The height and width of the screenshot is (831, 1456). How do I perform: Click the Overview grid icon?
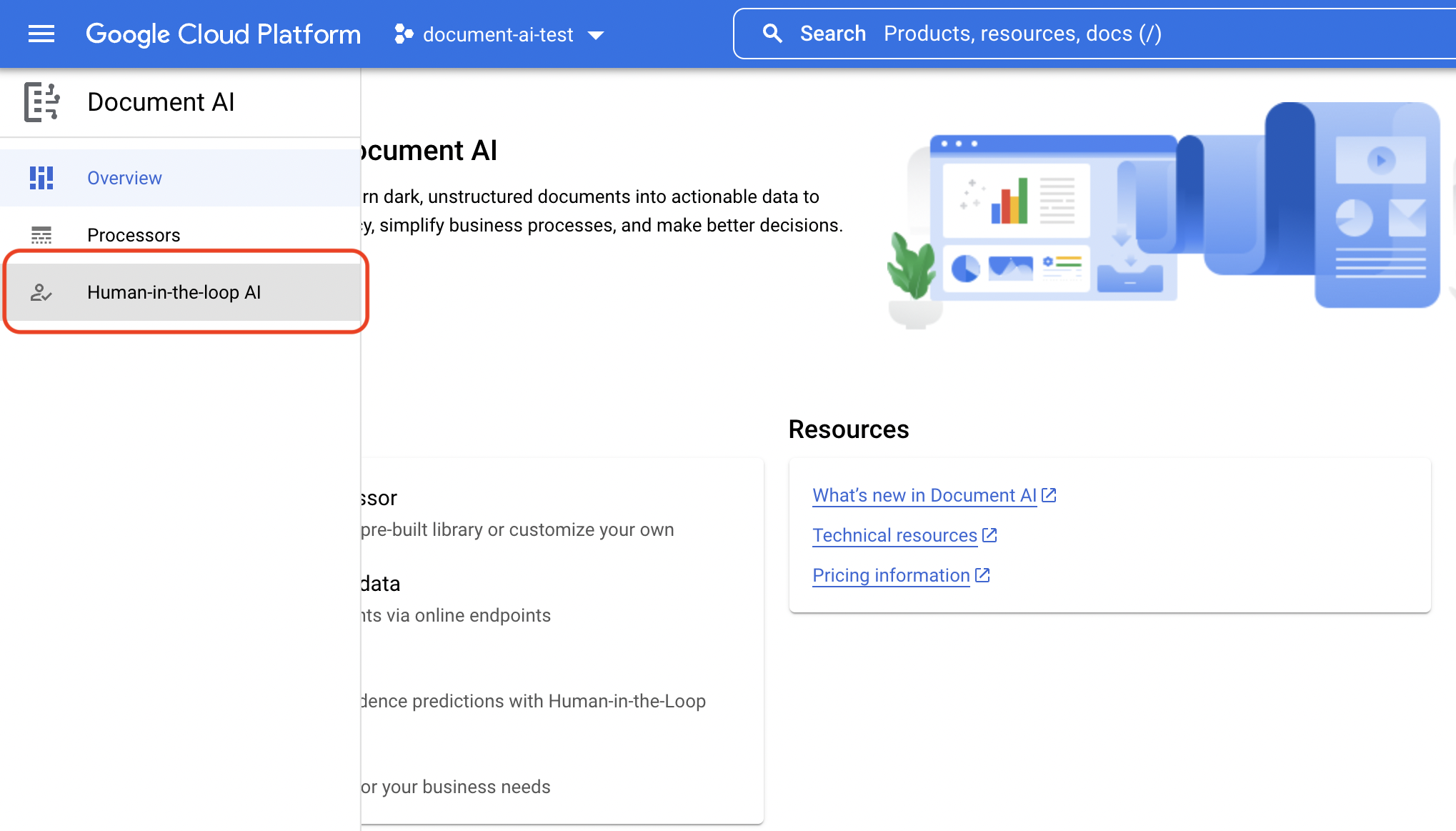click(x=41, y=178)
